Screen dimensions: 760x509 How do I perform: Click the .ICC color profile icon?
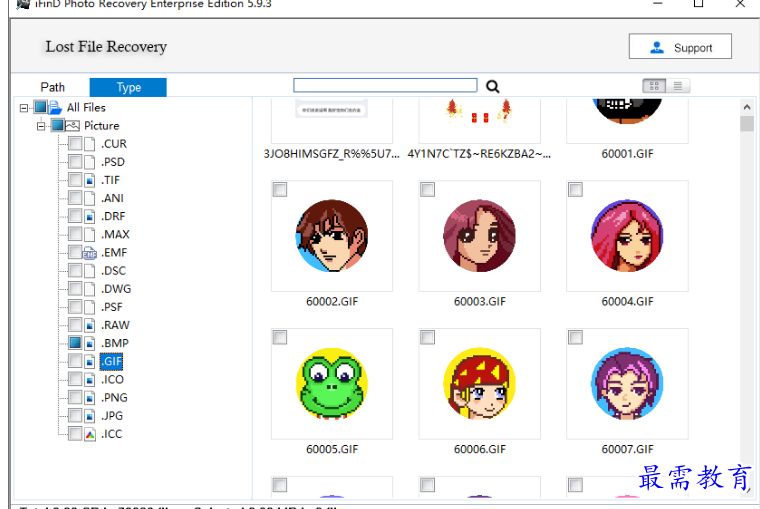pos(90,434)
